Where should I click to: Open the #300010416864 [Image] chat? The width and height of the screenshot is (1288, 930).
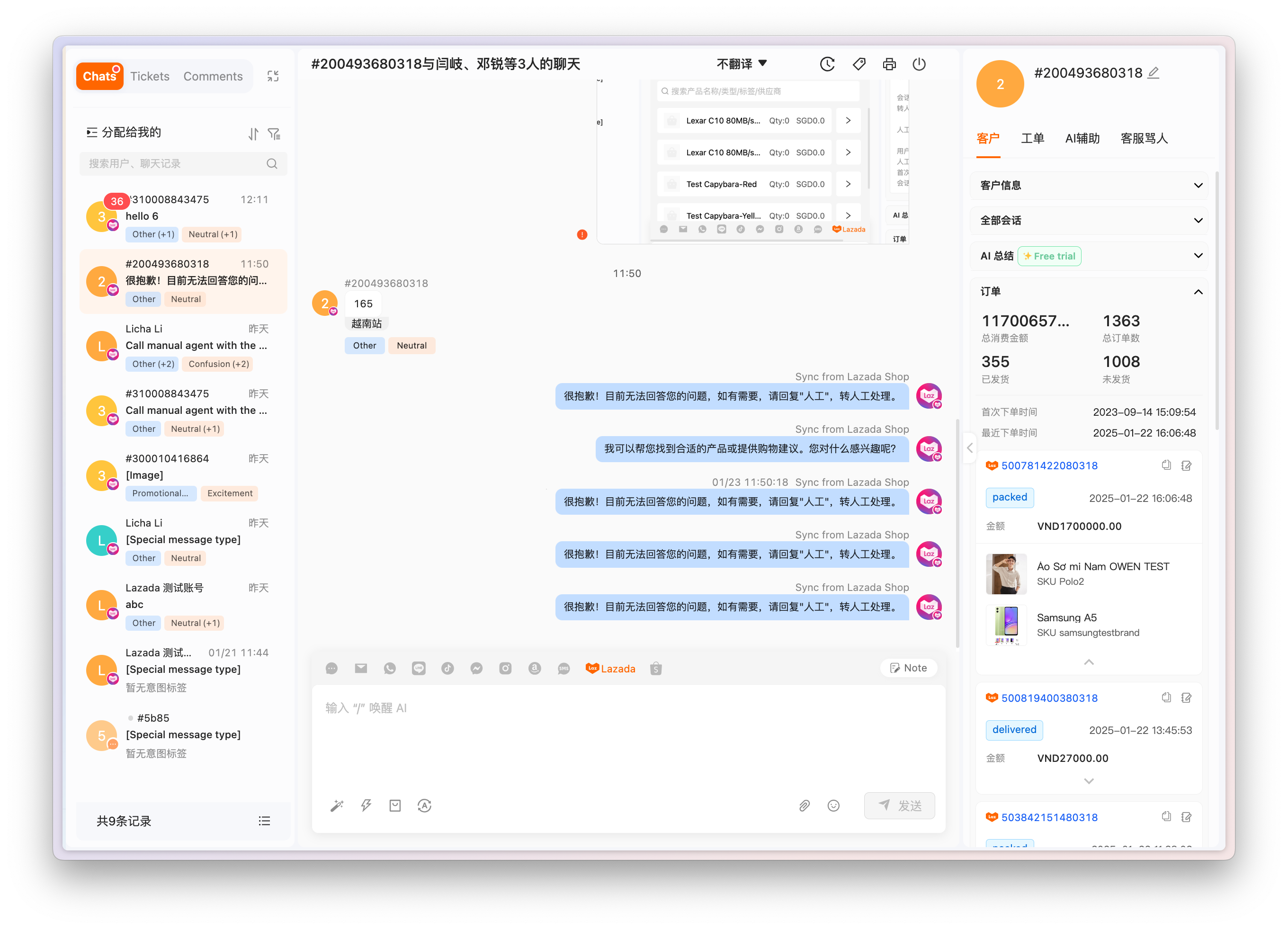[183, 475]
